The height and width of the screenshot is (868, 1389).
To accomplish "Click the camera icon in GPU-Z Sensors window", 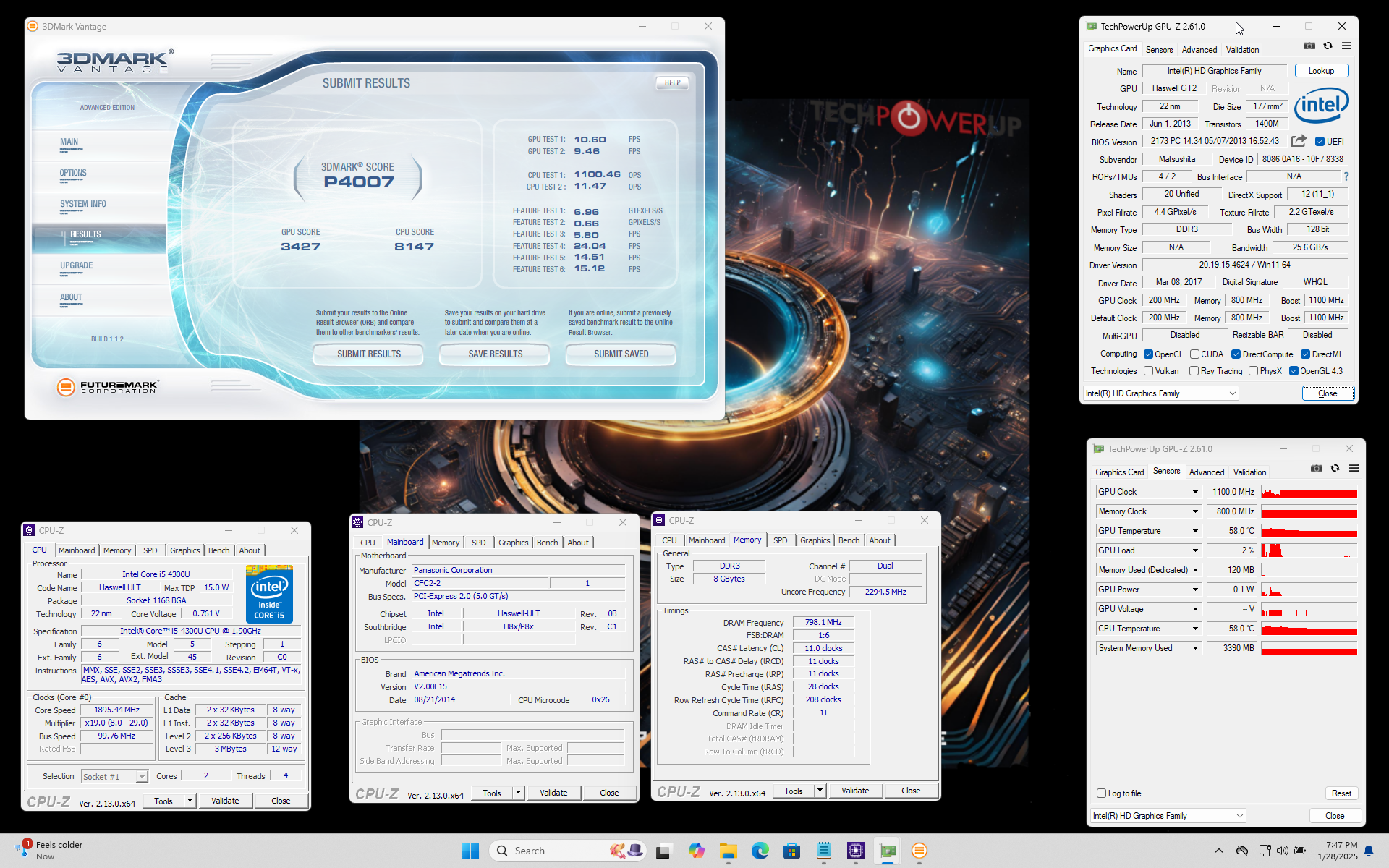I will tap(1317, 468).
